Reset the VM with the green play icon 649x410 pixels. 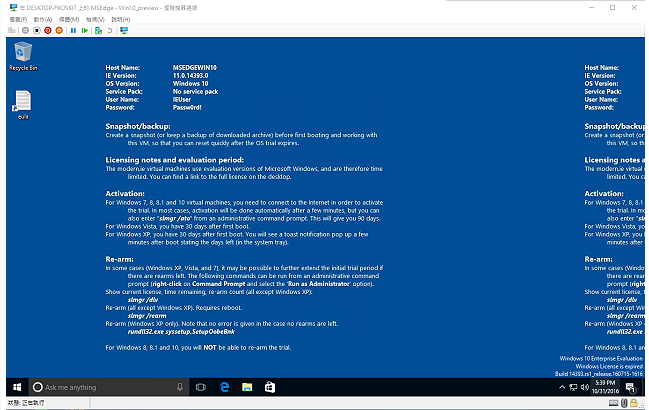click(84, 31)
